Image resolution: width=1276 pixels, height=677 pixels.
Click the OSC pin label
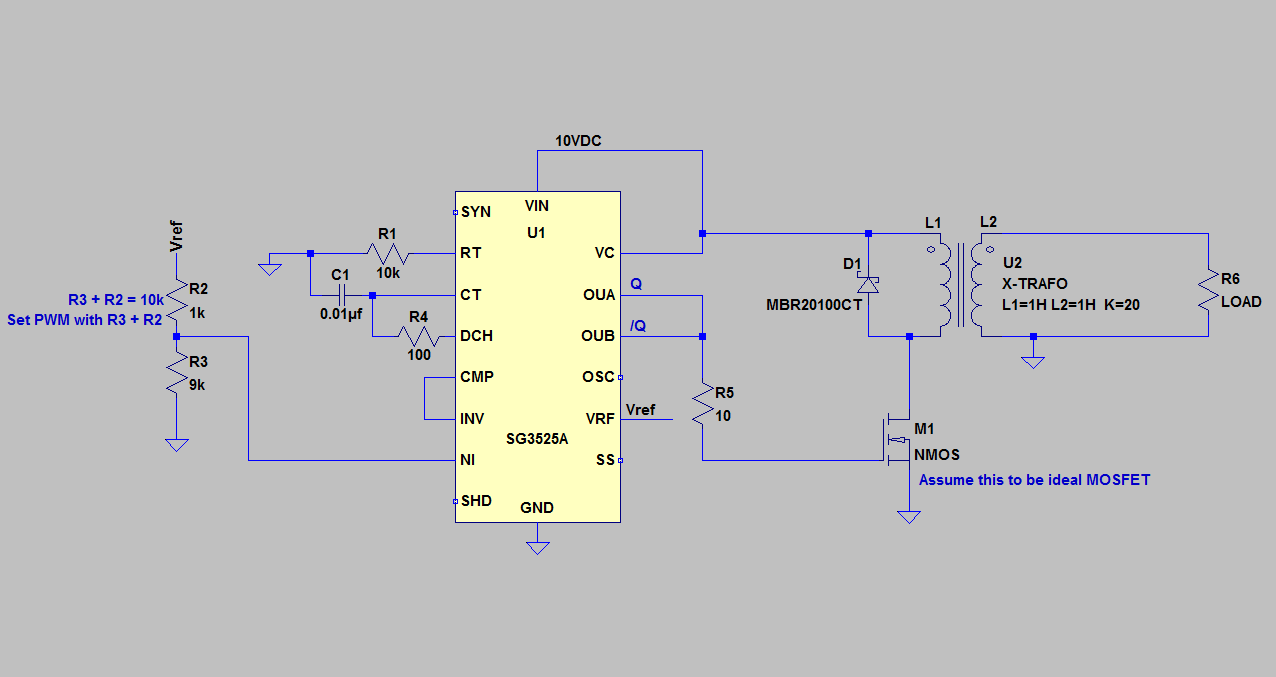[600, 377]
